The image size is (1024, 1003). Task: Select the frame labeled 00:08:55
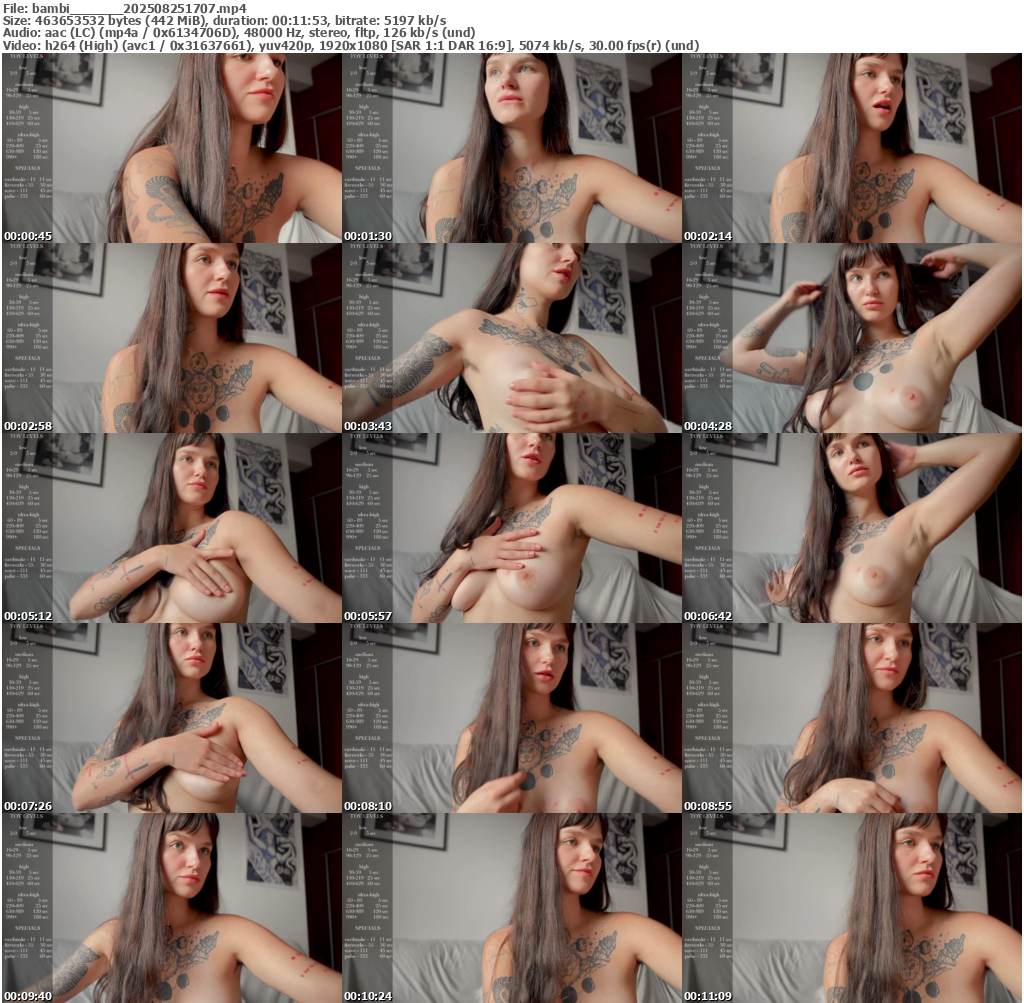(851, 718)
